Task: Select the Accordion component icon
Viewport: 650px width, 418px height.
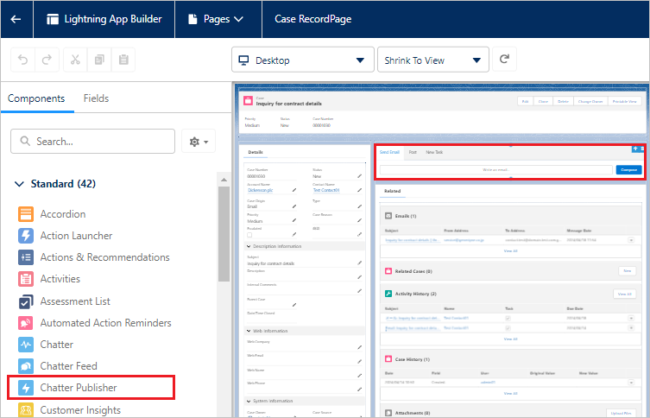Action: coord(26,214)
